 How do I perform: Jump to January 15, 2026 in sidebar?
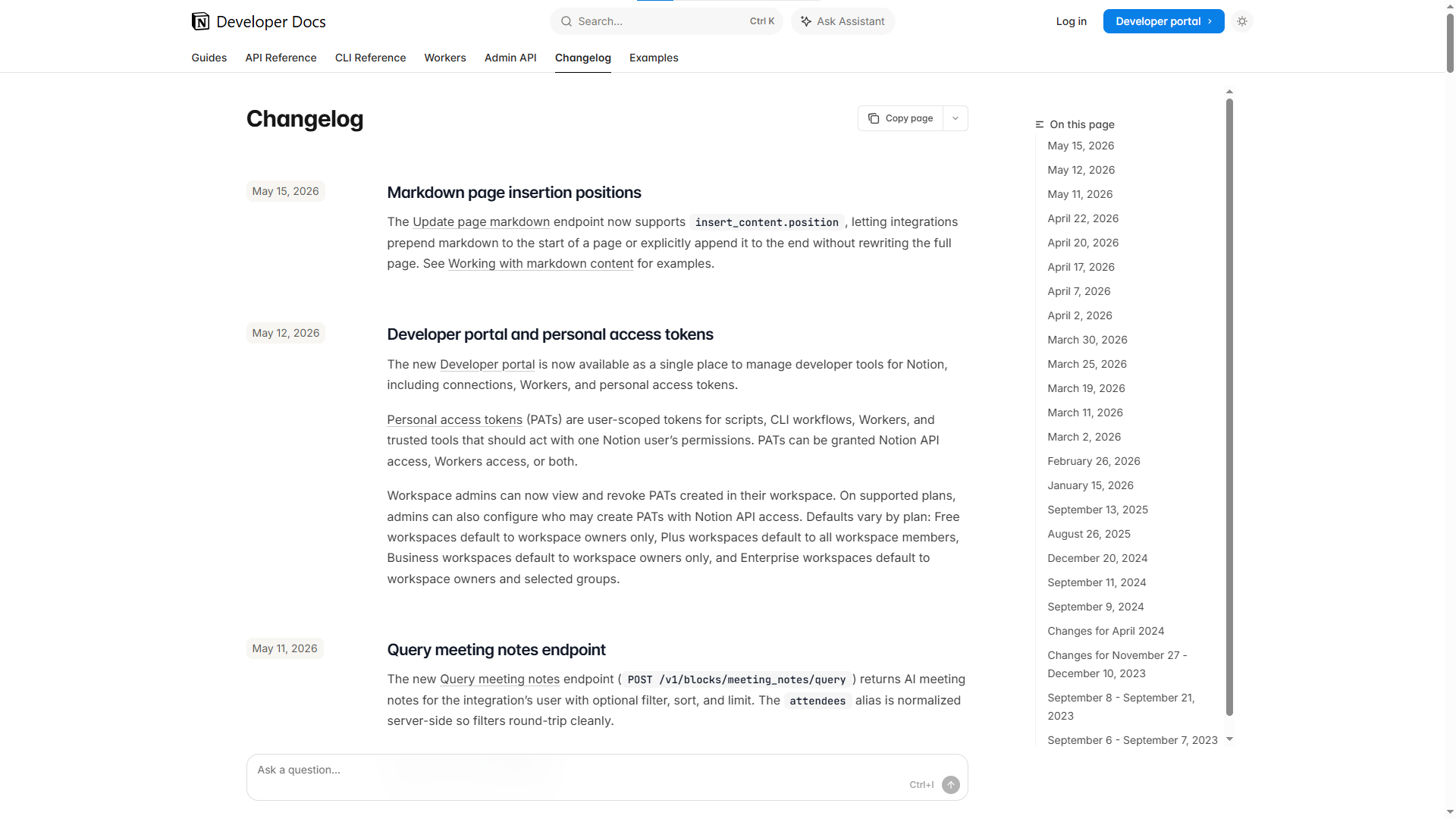(x=1090, y=485)
